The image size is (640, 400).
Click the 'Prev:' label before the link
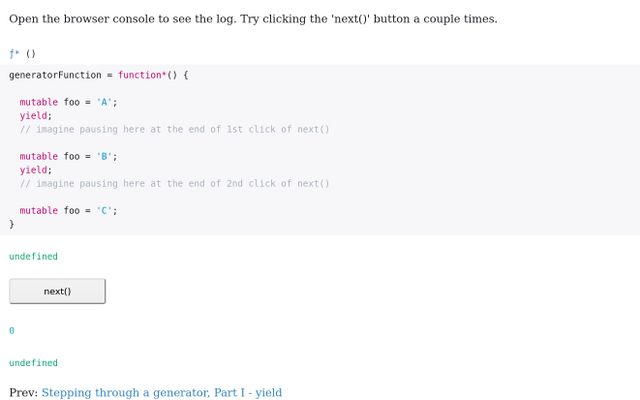(x=23, y=393)
